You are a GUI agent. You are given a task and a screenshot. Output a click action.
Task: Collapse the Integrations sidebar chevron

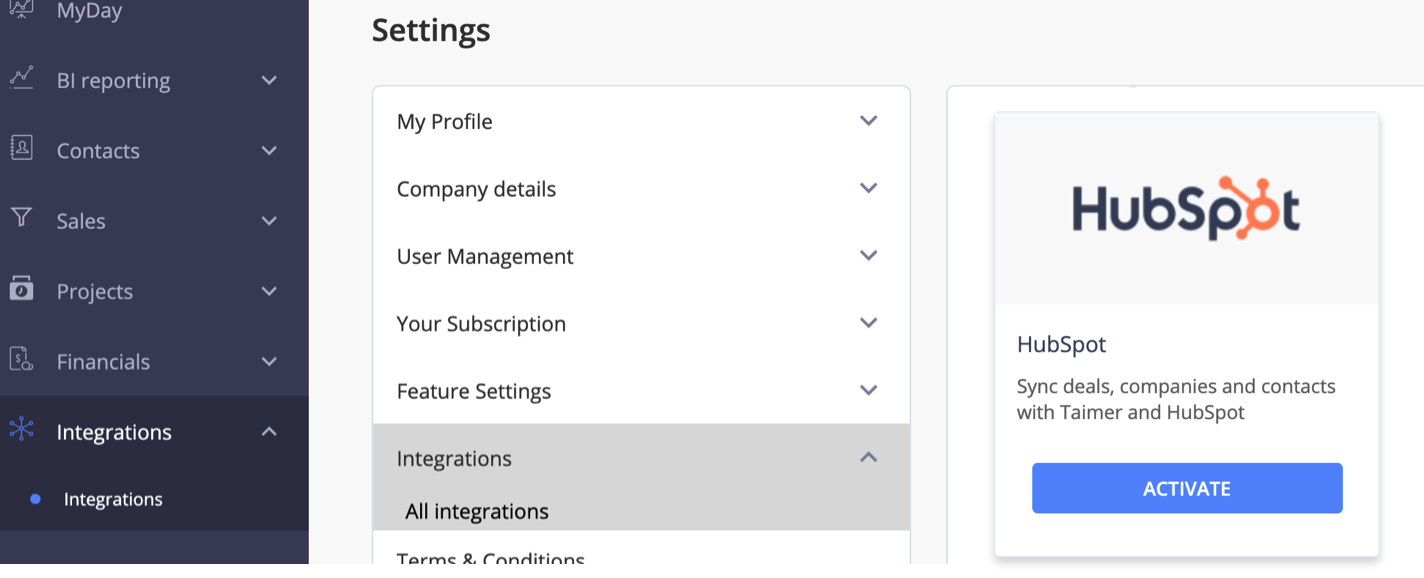269,431
